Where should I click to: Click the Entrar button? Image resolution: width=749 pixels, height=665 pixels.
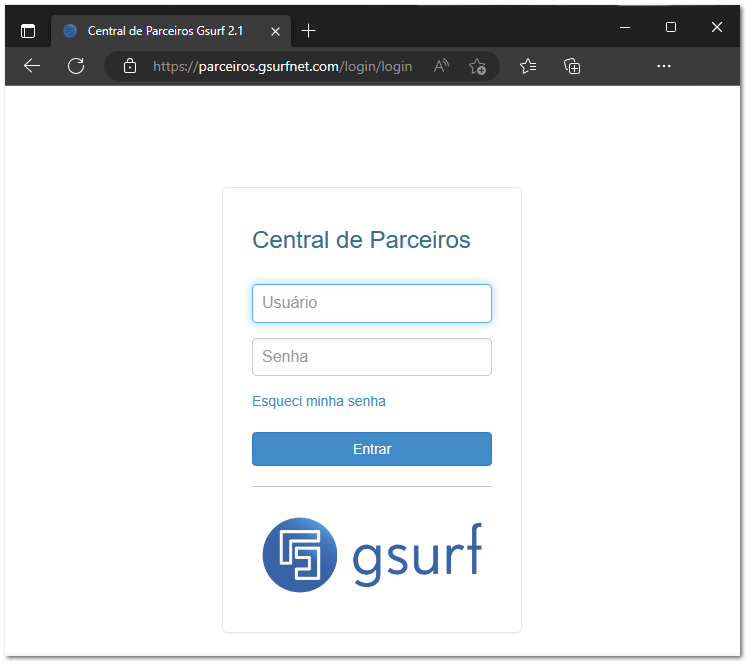(x=372, y=449)
